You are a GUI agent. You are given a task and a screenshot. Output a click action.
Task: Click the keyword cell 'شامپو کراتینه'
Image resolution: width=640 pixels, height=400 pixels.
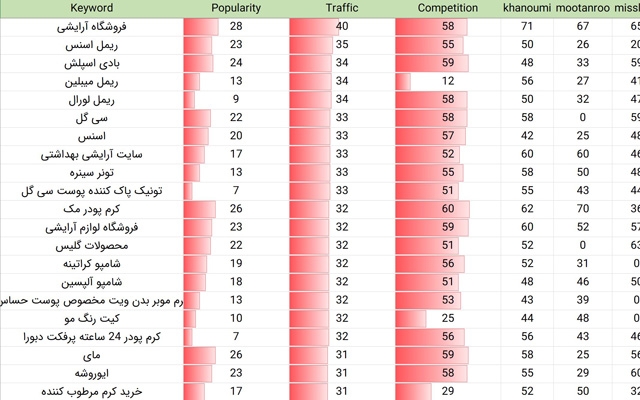click(x=92, y=264)
